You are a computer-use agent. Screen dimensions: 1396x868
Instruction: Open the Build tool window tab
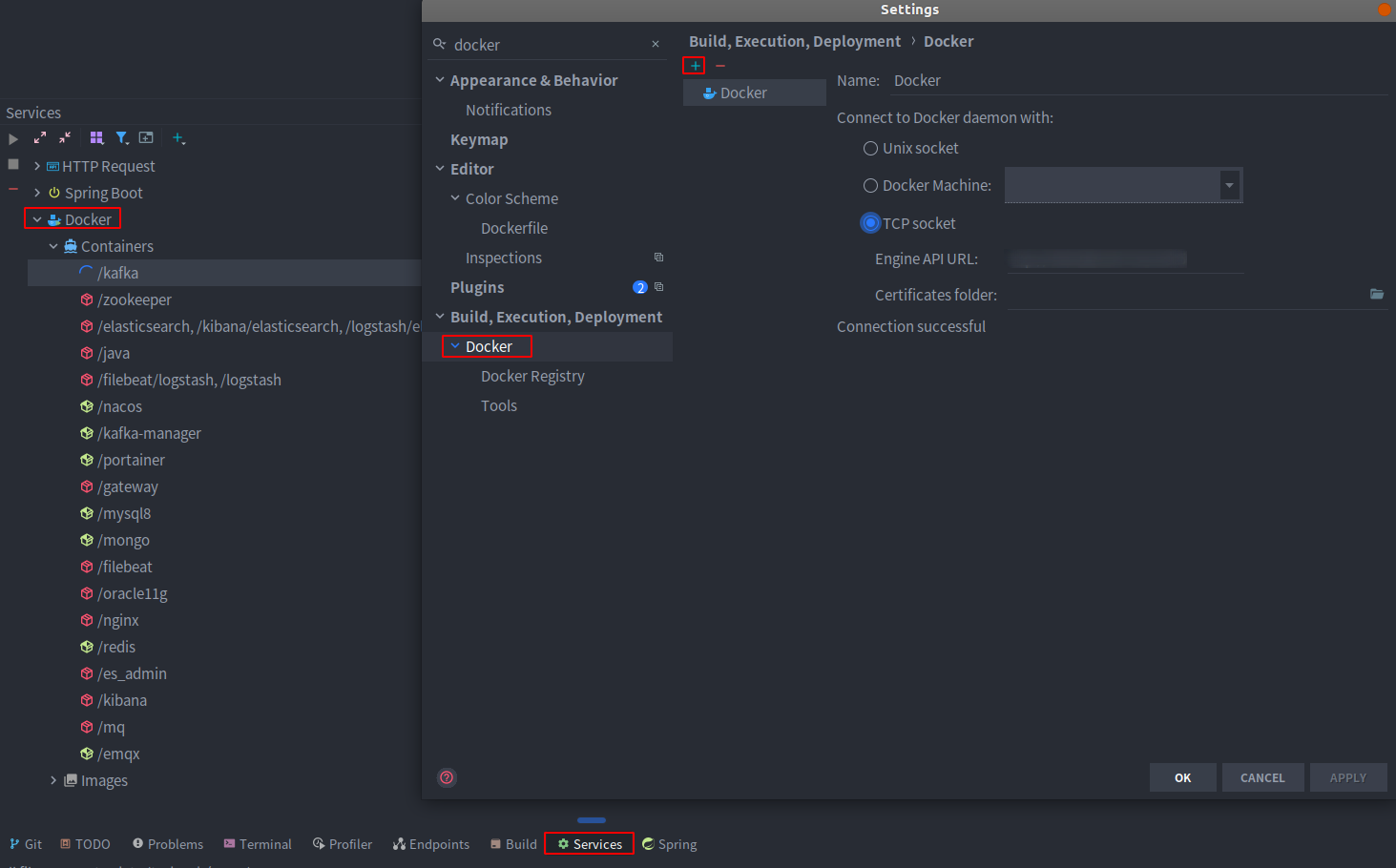(x=513, y=844)
